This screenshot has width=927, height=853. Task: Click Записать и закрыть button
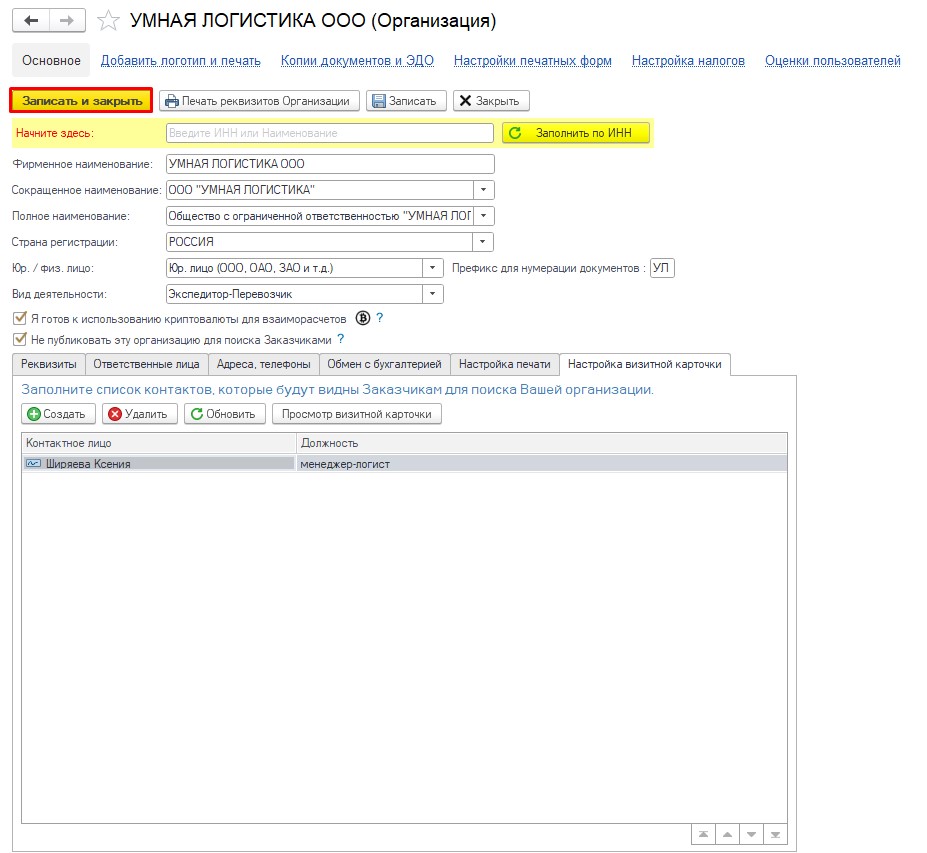82,100
